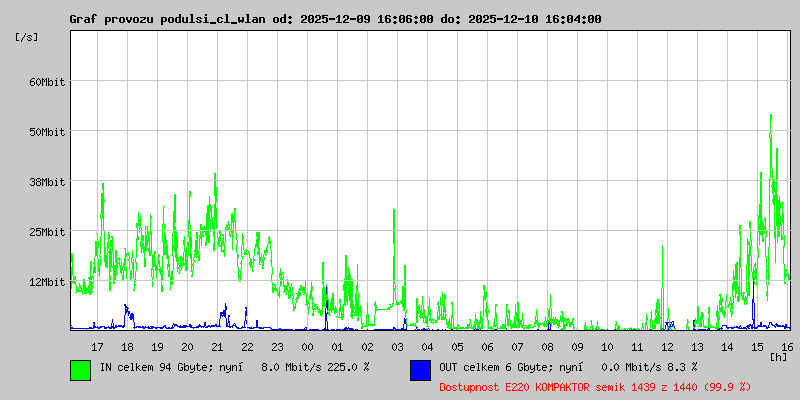Click the green IN legend color square
Screen dimensions: 800x400
coord(80,369)
